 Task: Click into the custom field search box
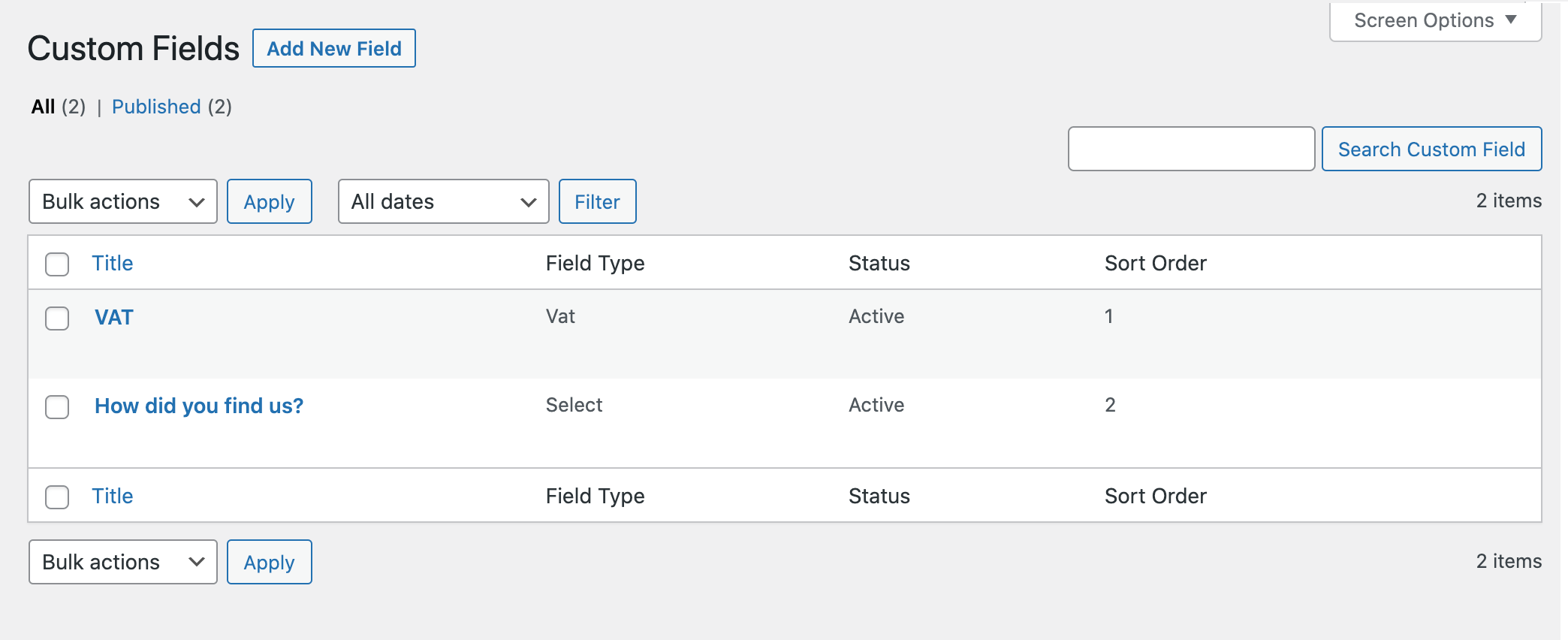[x=1191, y=149]
